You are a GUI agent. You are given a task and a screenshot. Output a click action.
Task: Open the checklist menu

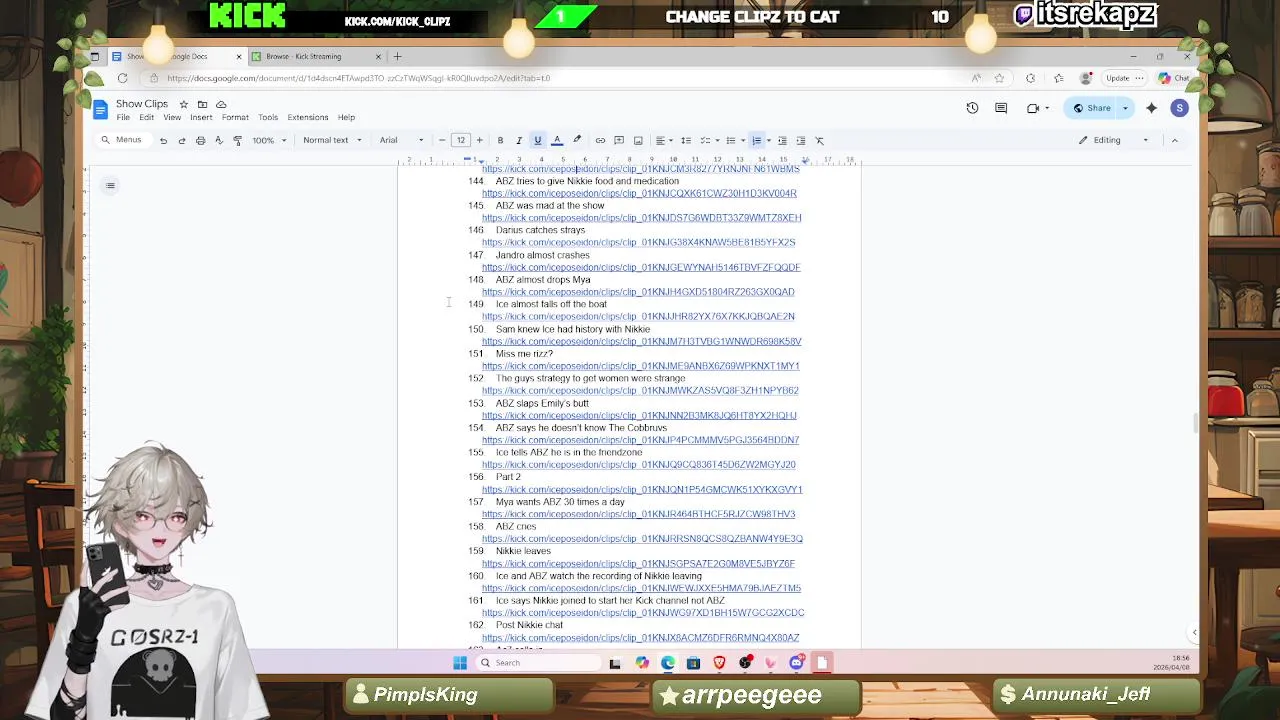707,140
